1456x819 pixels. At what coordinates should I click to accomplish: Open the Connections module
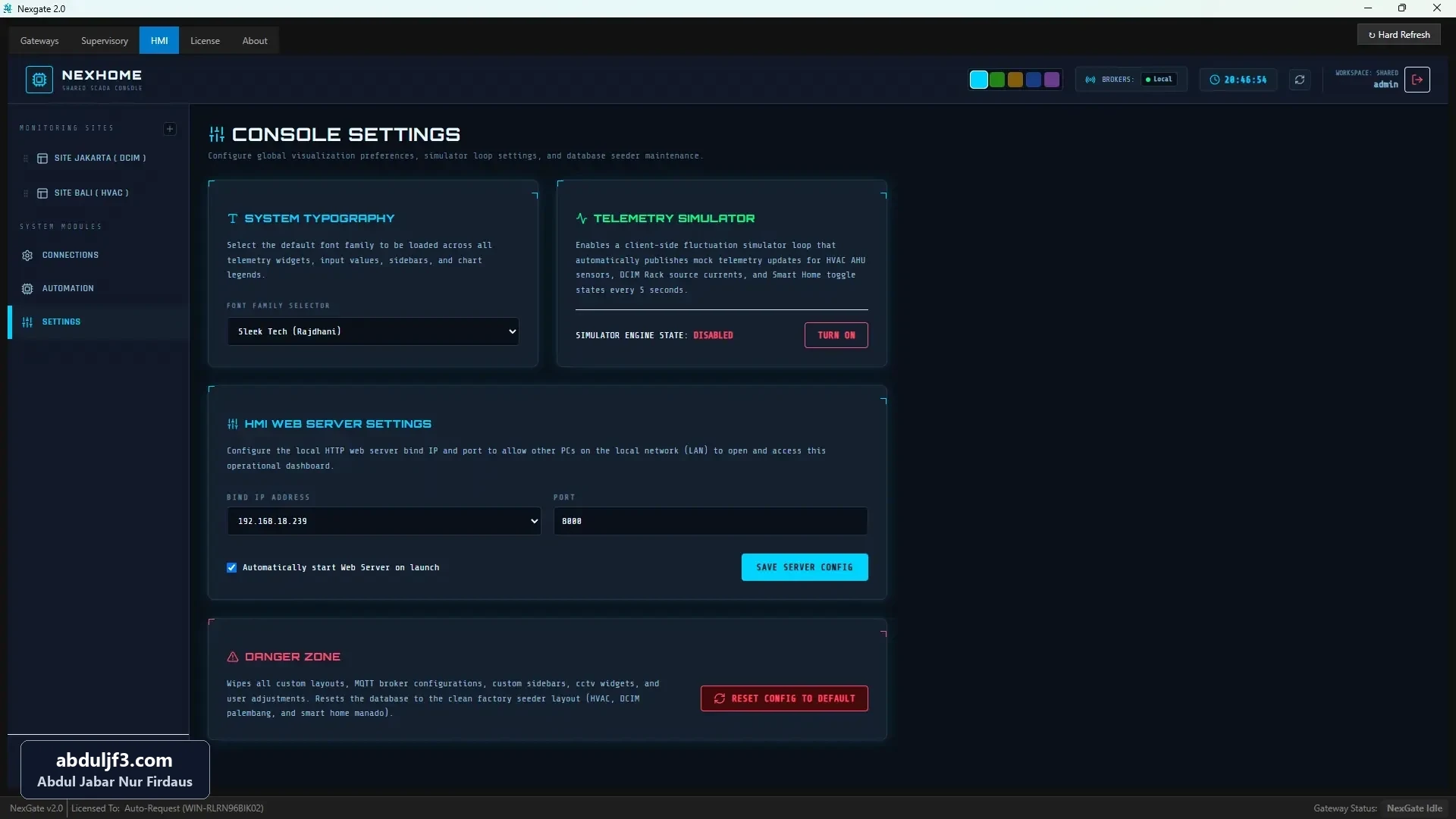point(99,256)
